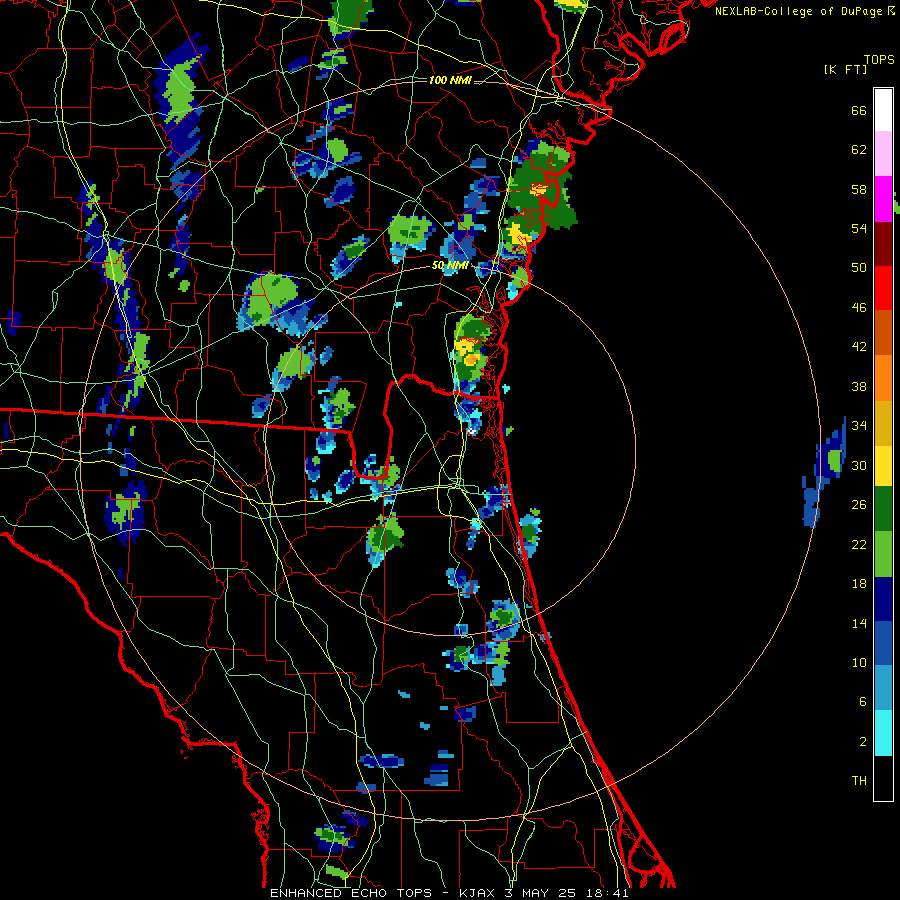
Task: Click the 46 legend value
Action: 859,308
